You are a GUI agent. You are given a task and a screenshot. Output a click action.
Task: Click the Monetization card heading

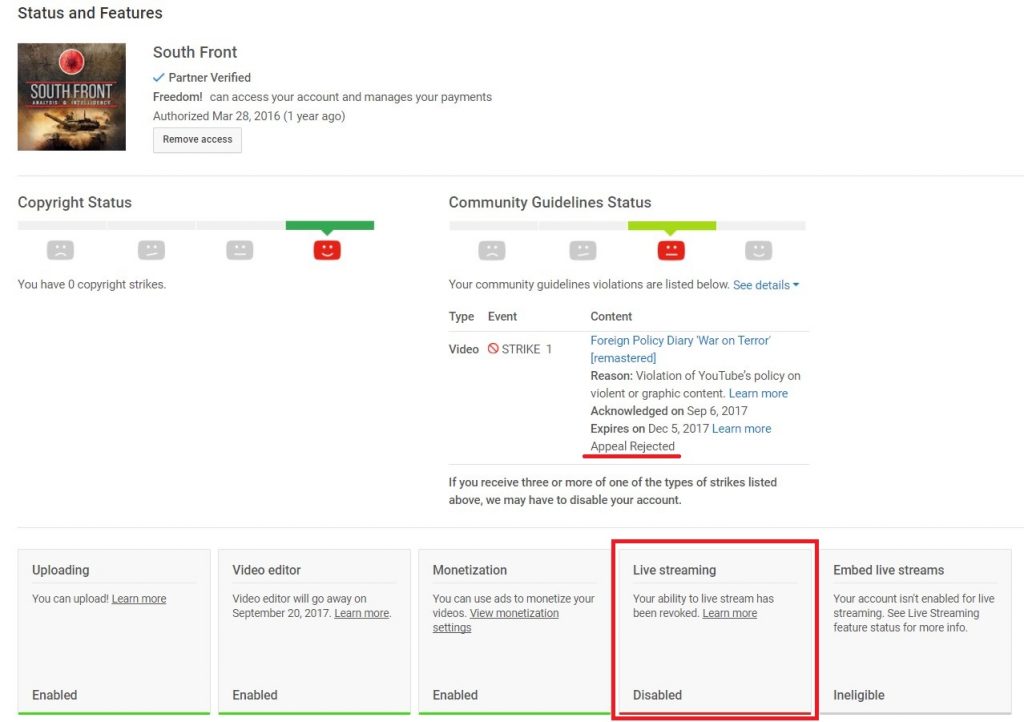[470, 570]
